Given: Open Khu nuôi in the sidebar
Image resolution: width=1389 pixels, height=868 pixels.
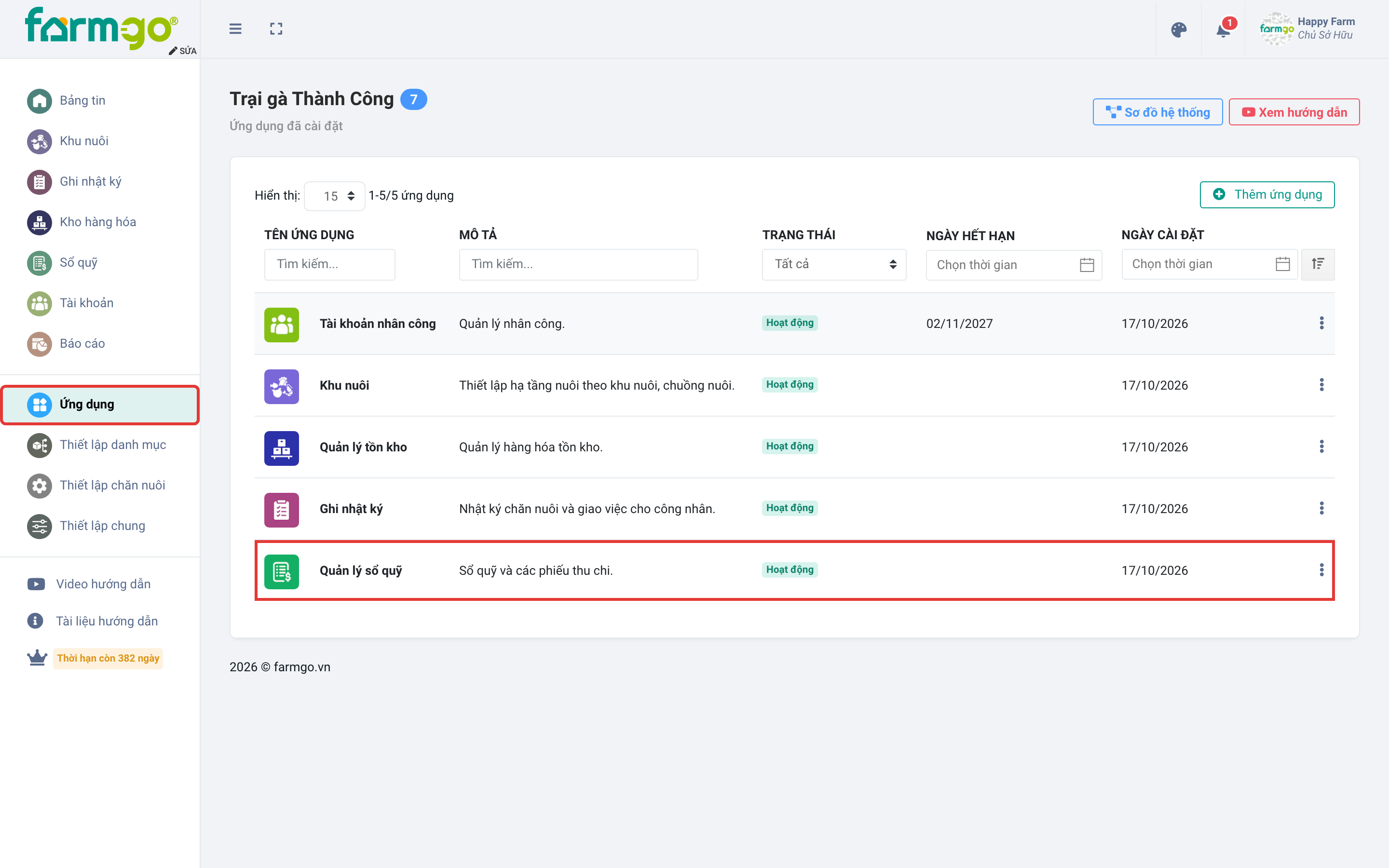Looking at the screenshot, I should pyautogui.click(x=68, y=141).
